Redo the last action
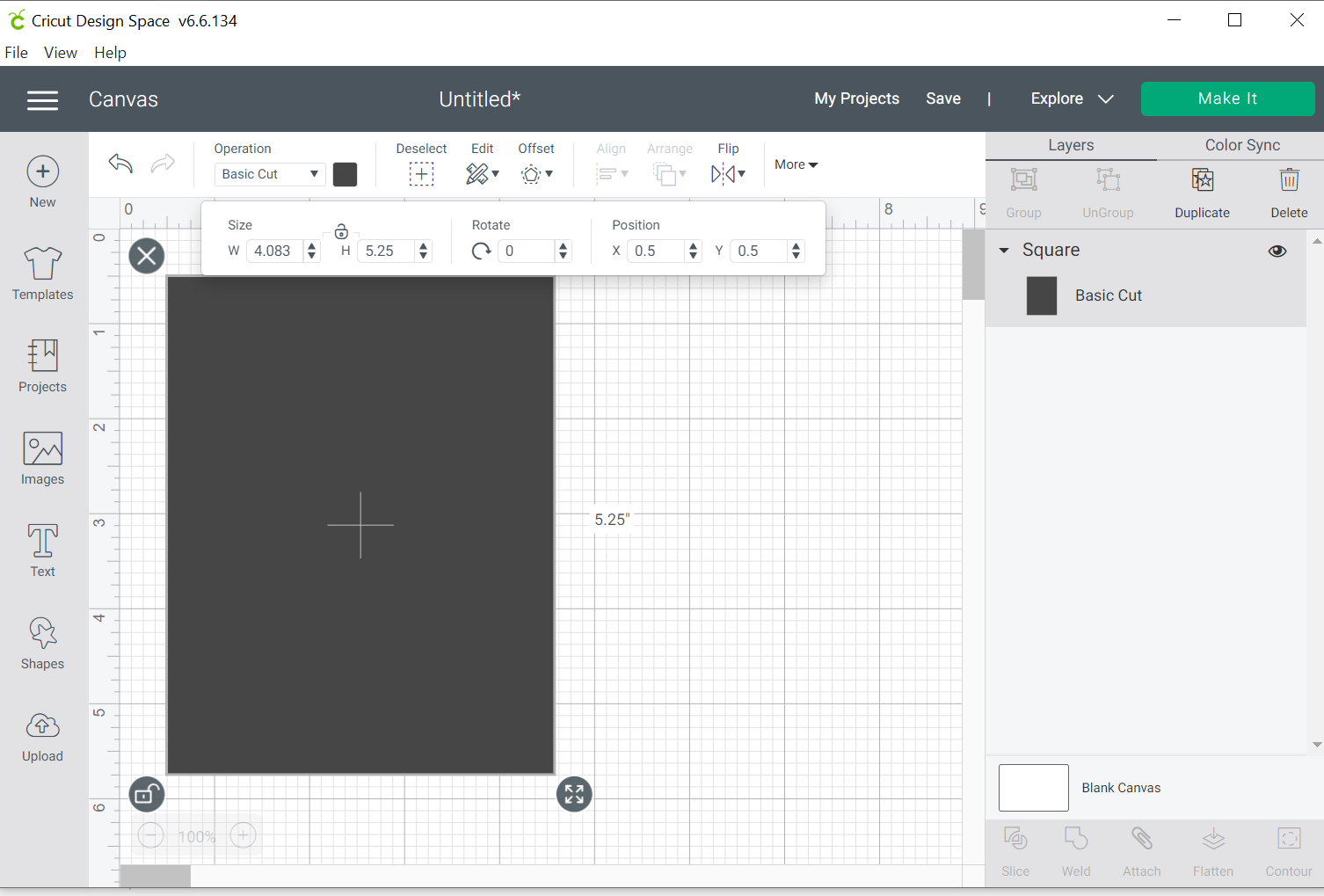This screenshot has width=1324, height=896. [x=163, y=163]
